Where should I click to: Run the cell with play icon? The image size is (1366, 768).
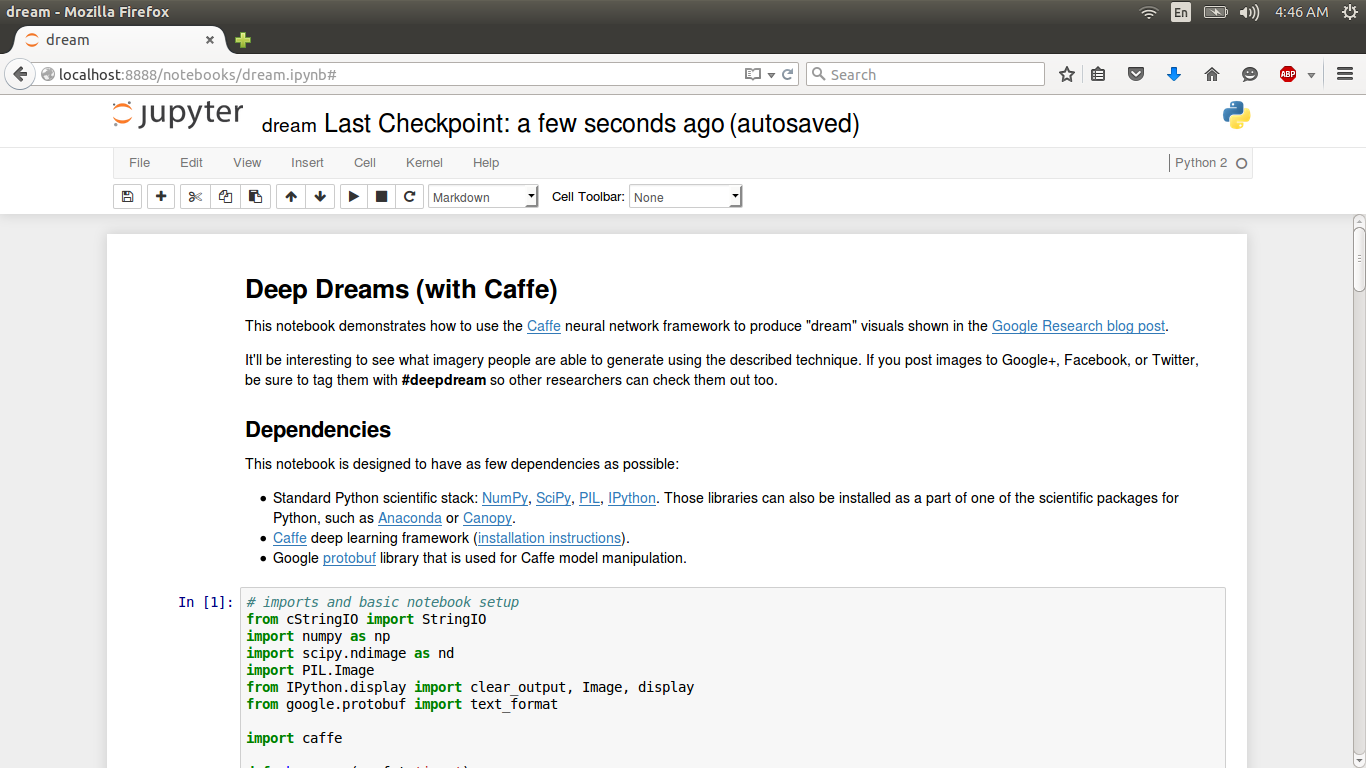click(353, 197)
